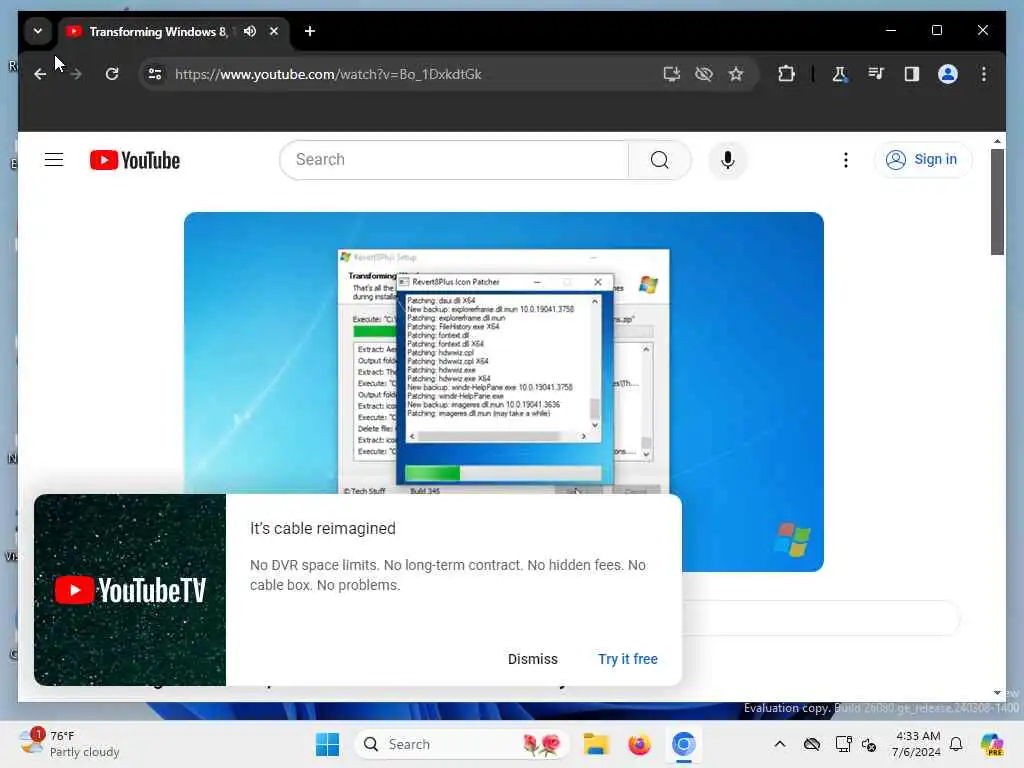Open OneDrive cloud tray icon

(x=812, y=744)
